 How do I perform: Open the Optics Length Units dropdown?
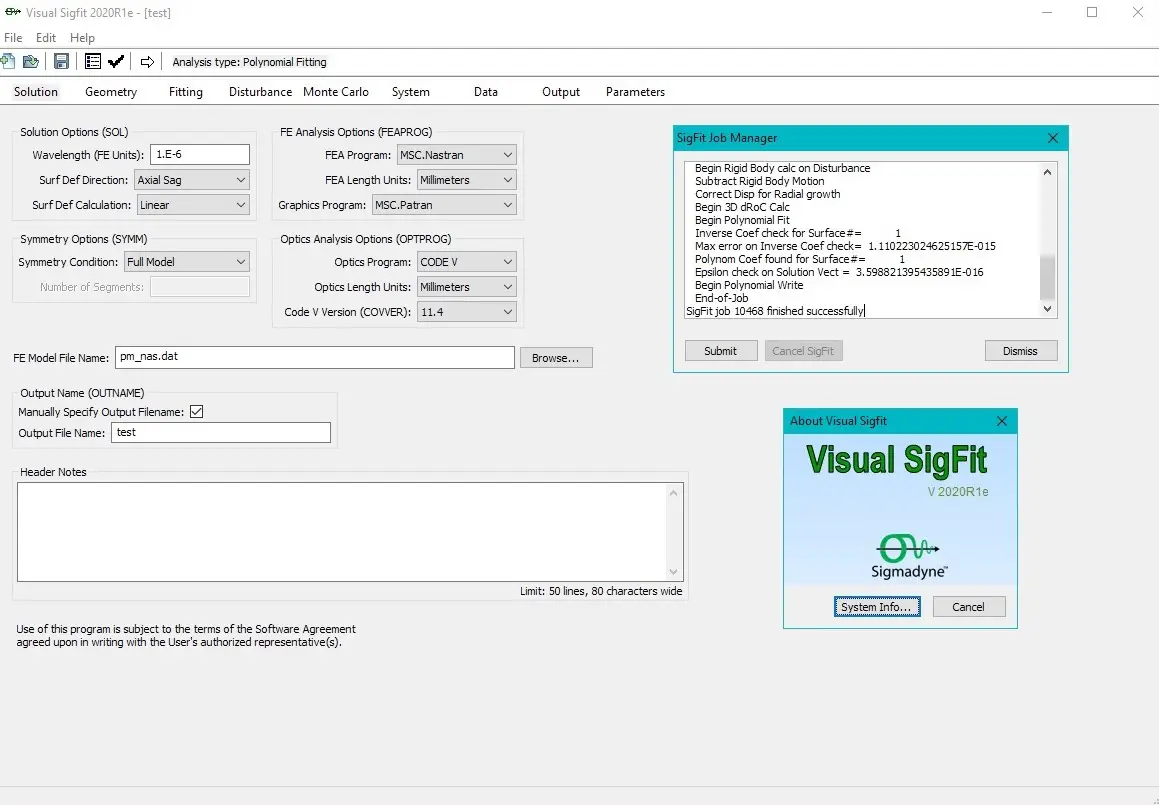point(466,287)
